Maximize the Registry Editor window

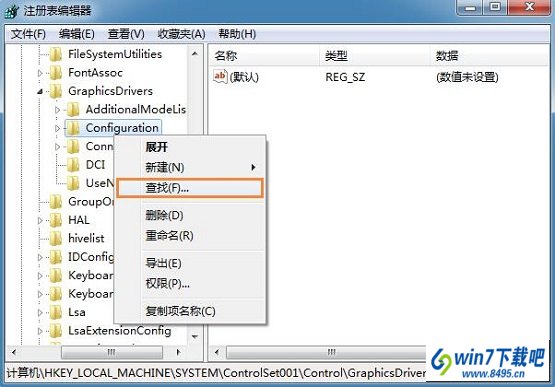click(x=495, y=7)
